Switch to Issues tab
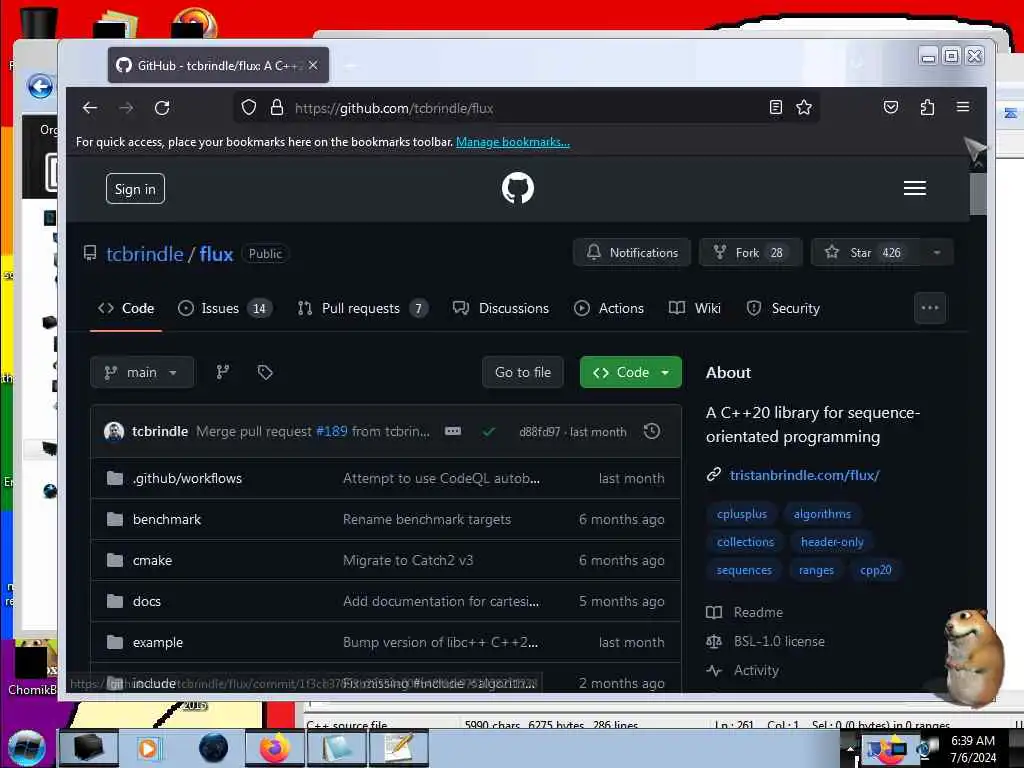This screenshot has height=768, width=1024. click(x=225, y=308)
